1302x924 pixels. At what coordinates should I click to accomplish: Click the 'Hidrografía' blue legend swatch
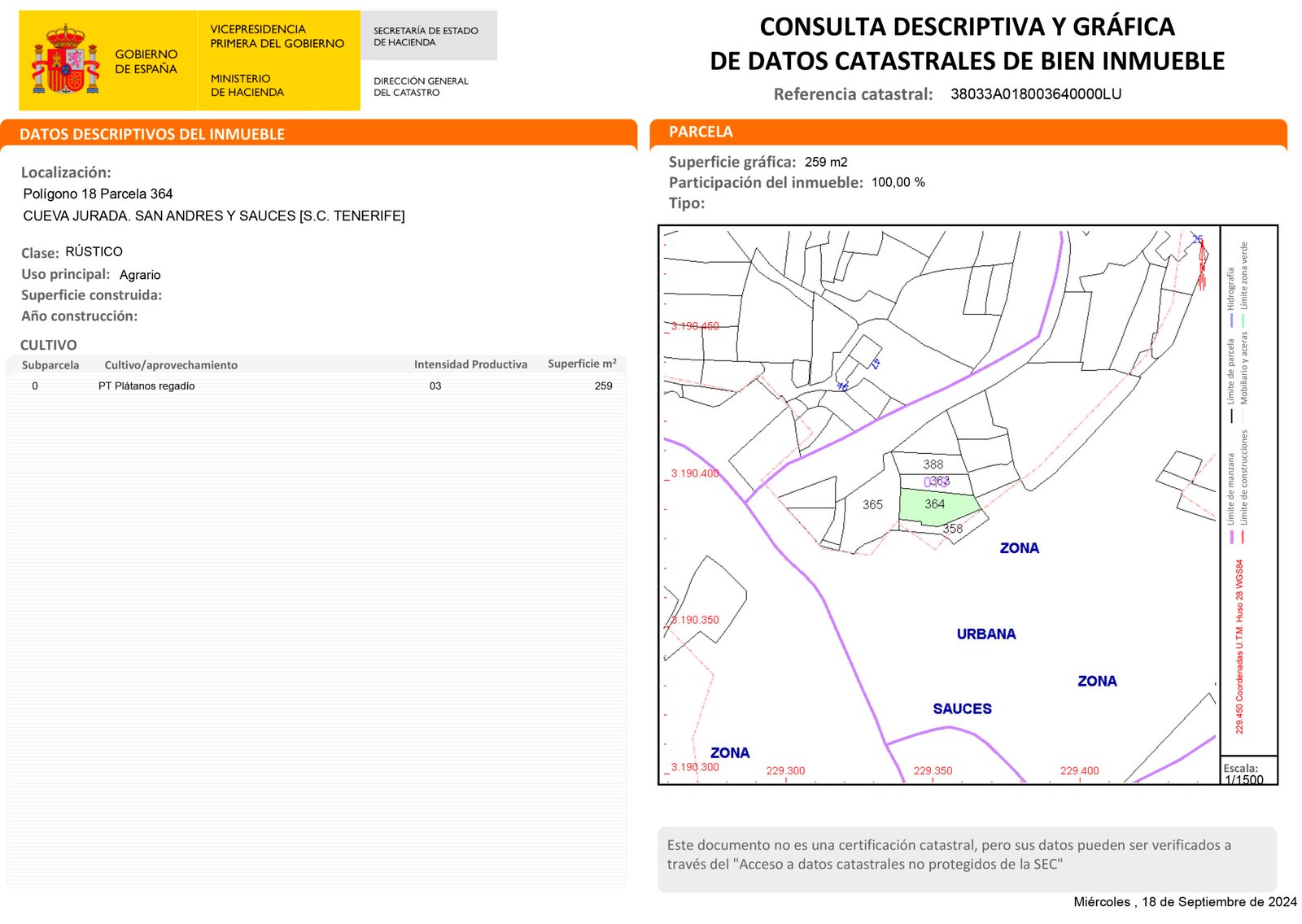(x=1232, y=320)
